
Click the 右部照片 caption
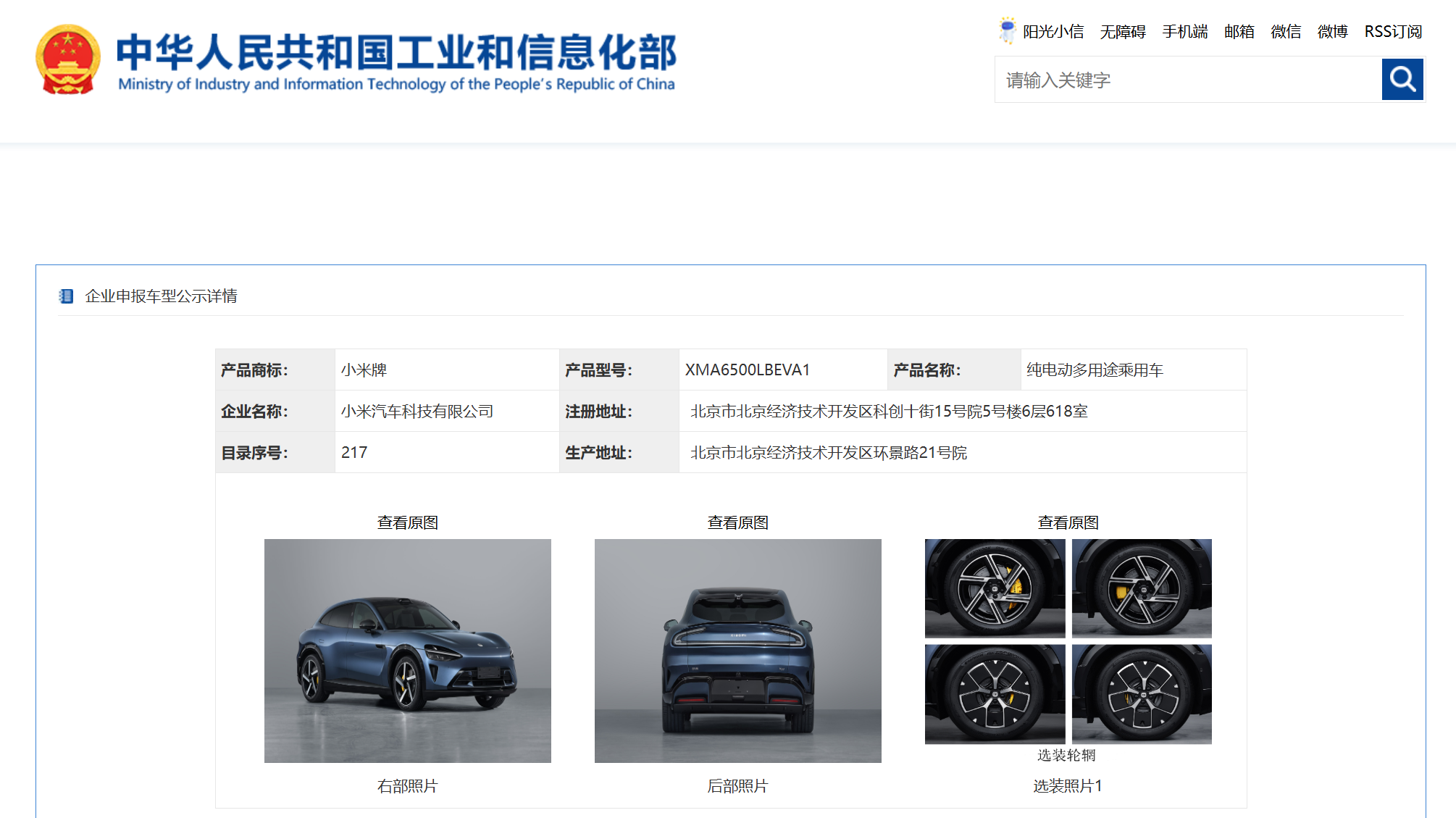click(x=408, y=786)
